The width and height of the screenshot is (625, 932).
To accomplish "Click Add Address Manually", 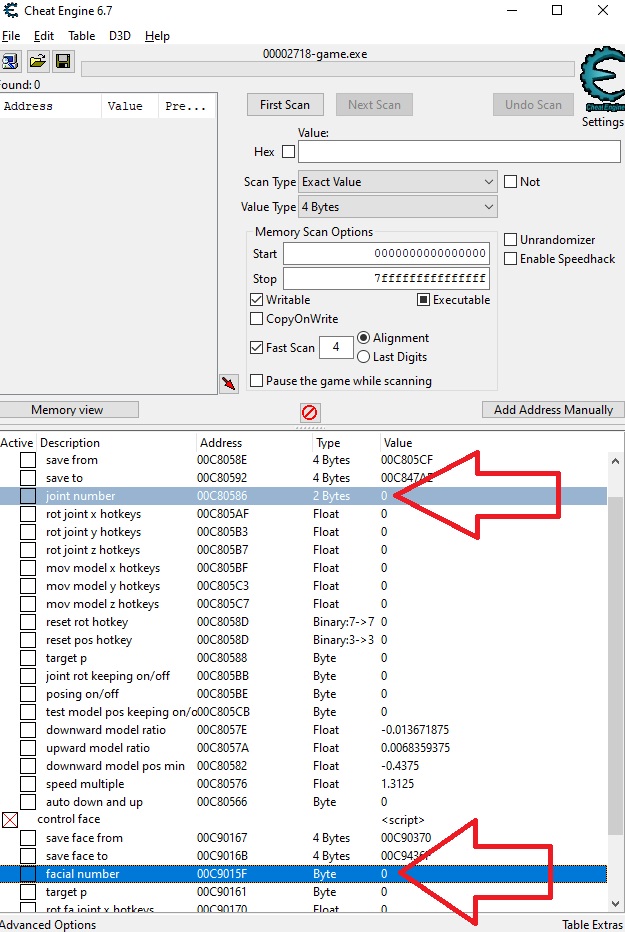I will tap(553, 410).
